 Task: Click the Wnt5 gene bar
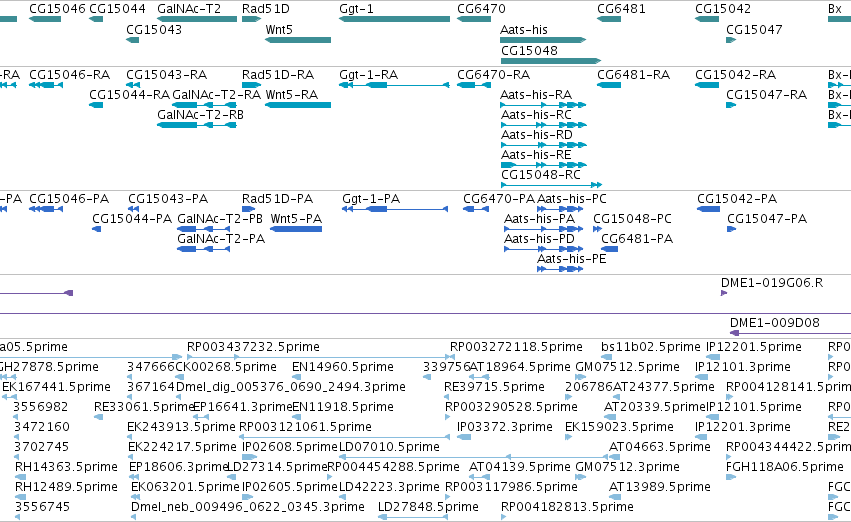298,40
